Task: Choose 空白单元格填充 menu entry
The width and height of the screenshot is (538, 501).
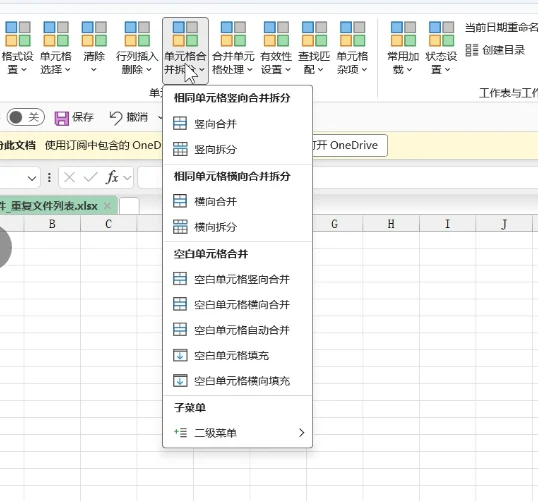Action: (237, 356)
